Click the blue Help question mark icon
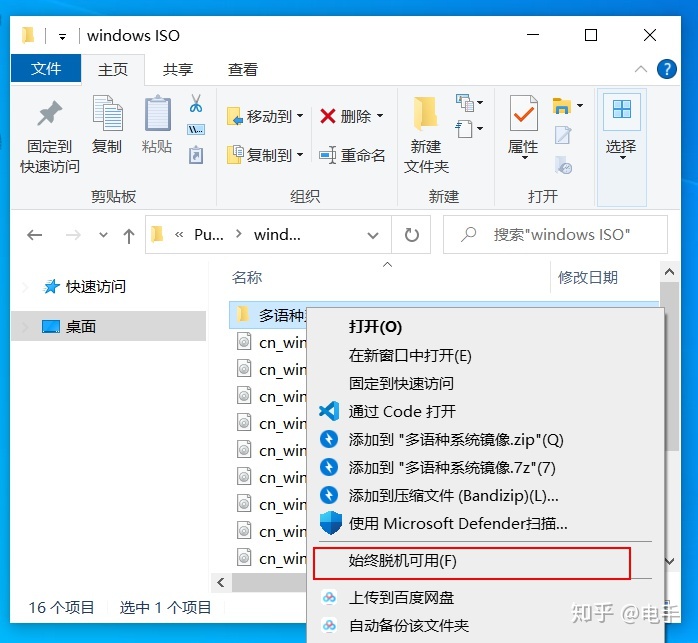698x643 pixels. [x=667, y=69]
